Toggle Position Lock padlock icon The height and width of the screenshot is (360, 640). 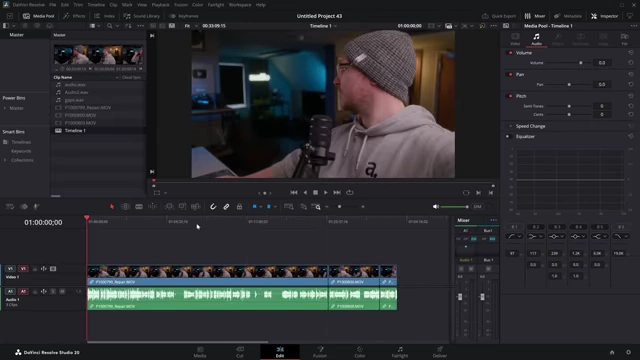pyautogui.click(x=239, y=207)
